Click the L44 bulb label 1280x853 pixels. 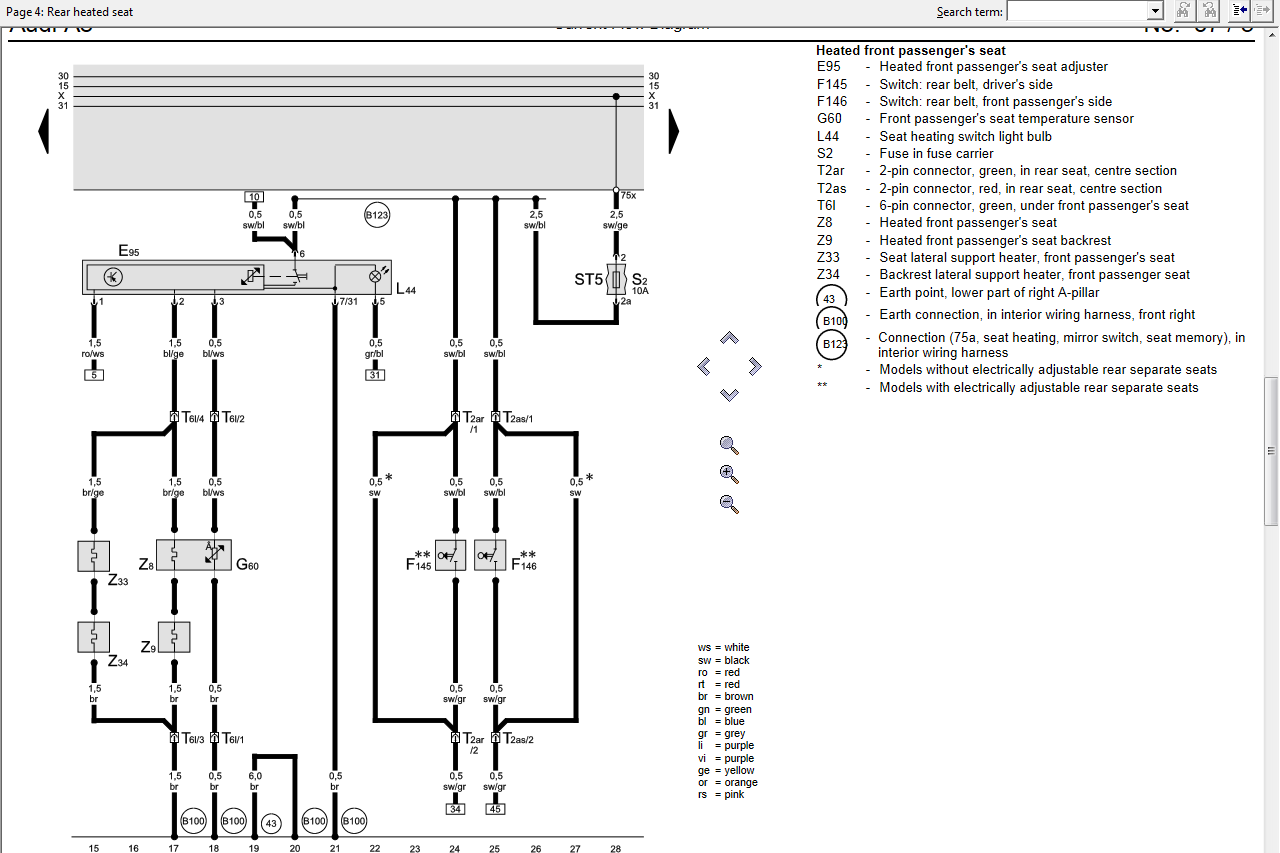(x=406, y=290)
